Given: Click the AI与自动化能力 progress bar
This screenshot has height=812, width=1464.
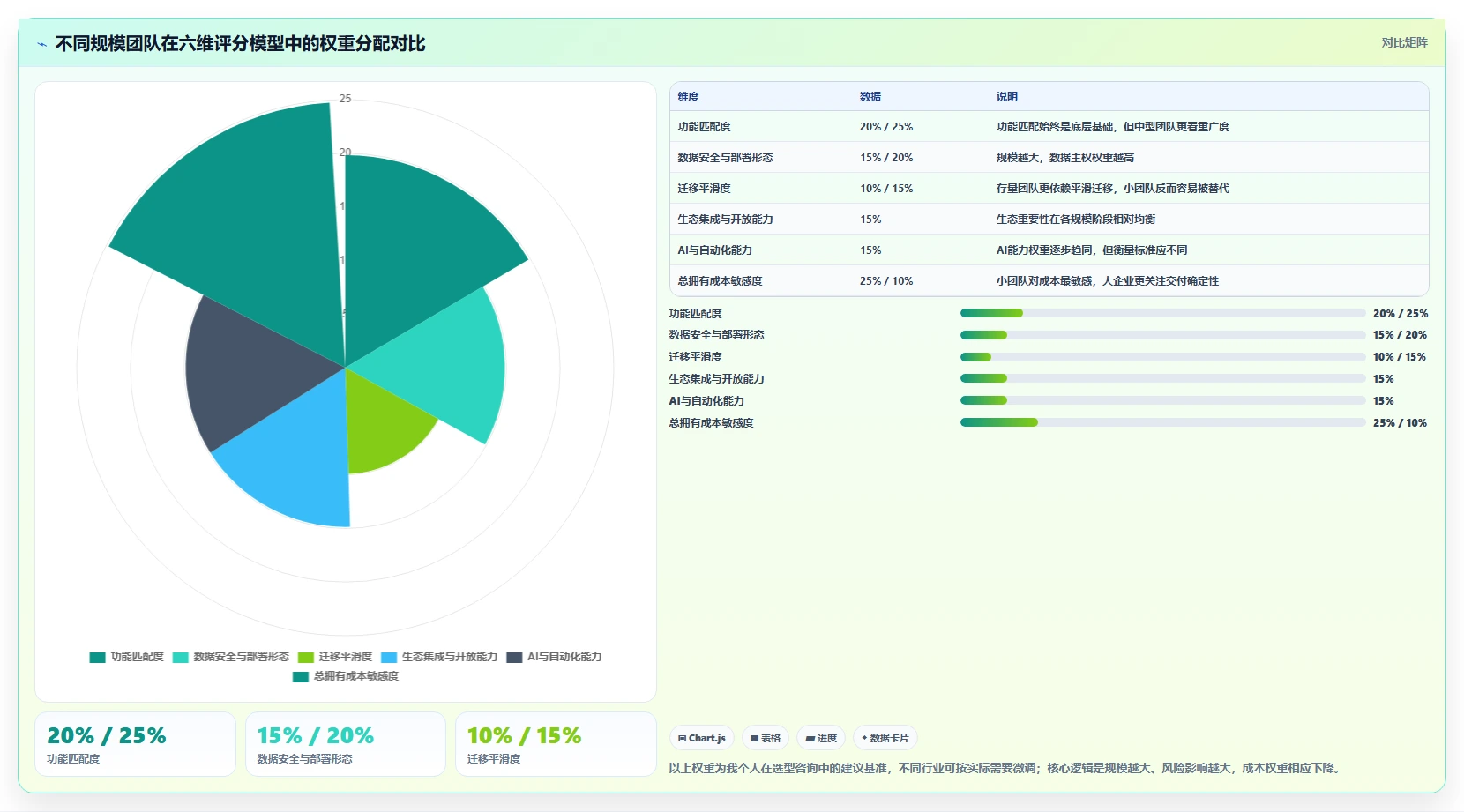Looking at the screenshot, I should [x=1162, y=400].
